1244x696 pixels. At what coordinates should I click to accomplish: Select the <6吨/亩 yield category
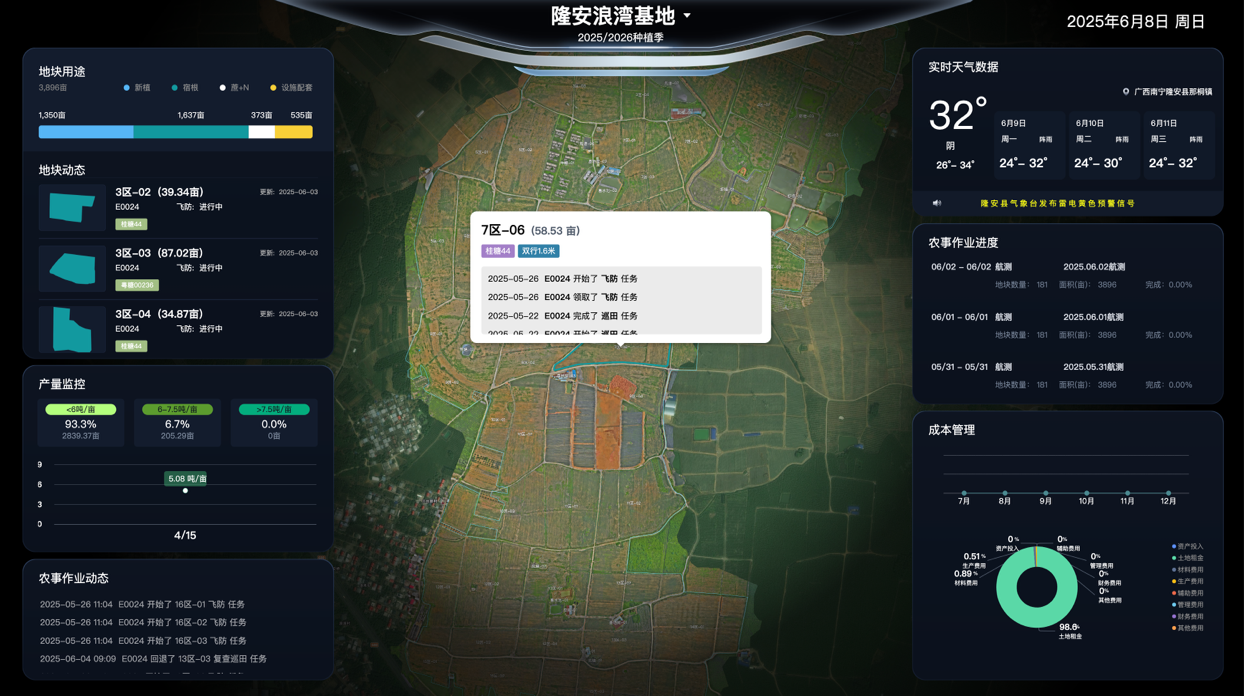click(x=81, y=409)
